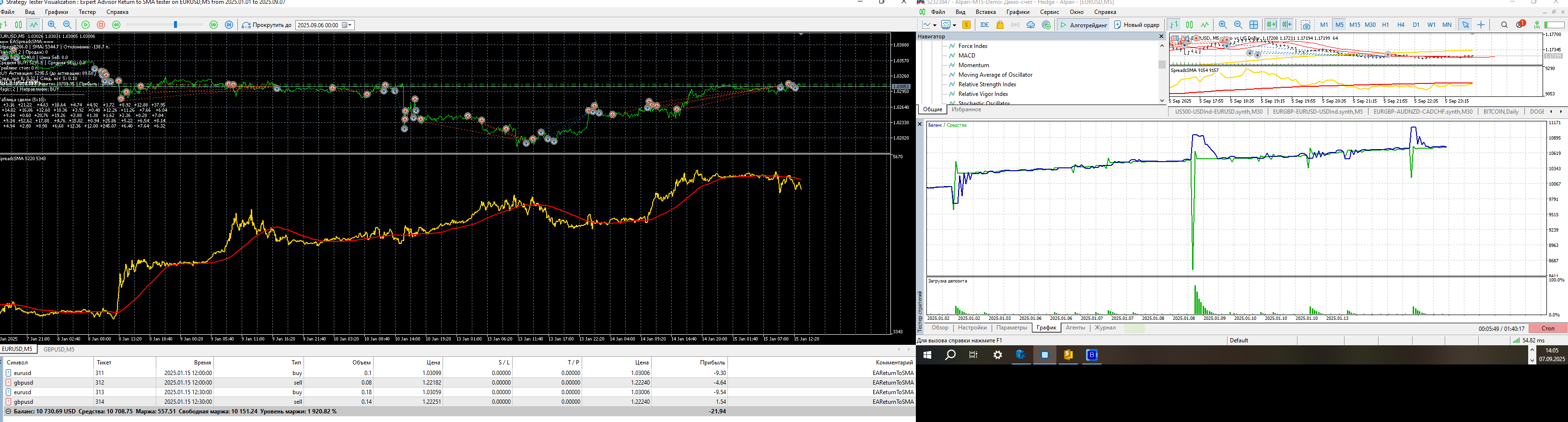Select the M1 timeframe

click(x=1324, y=25)
